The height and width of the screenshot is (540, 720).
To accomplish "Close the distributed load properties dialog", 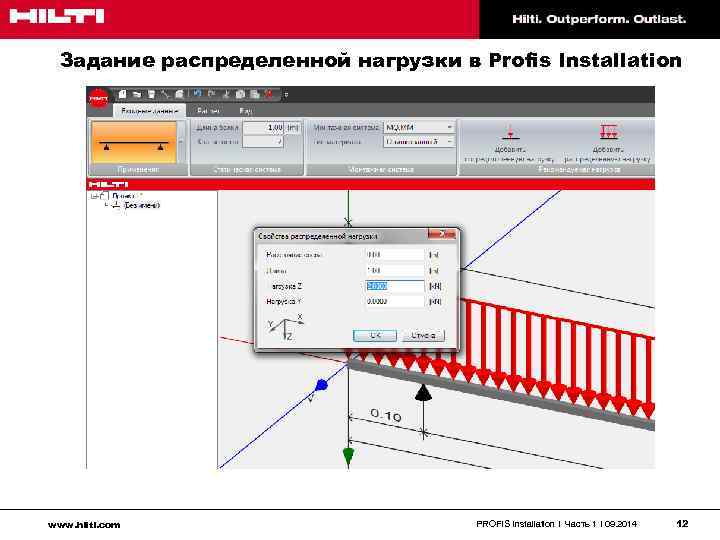I will pyautogui.click(x=442, y=234).
